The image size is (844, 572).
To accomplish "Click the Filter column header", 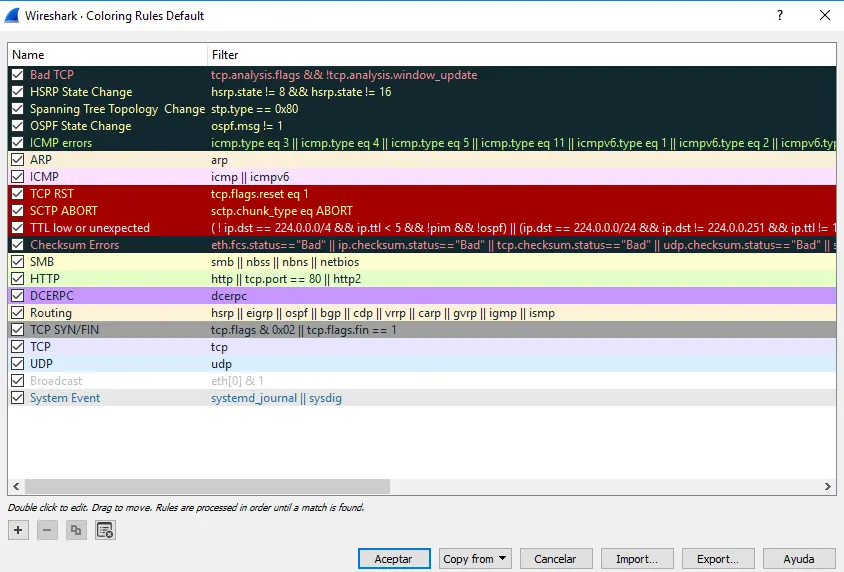I will pos(522,55).
